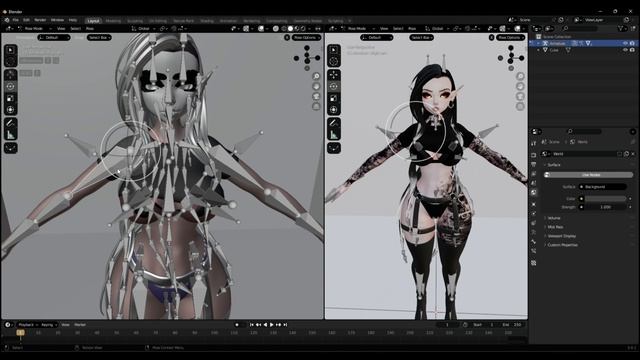Expand the Viewport Display panel

point(561,236)
